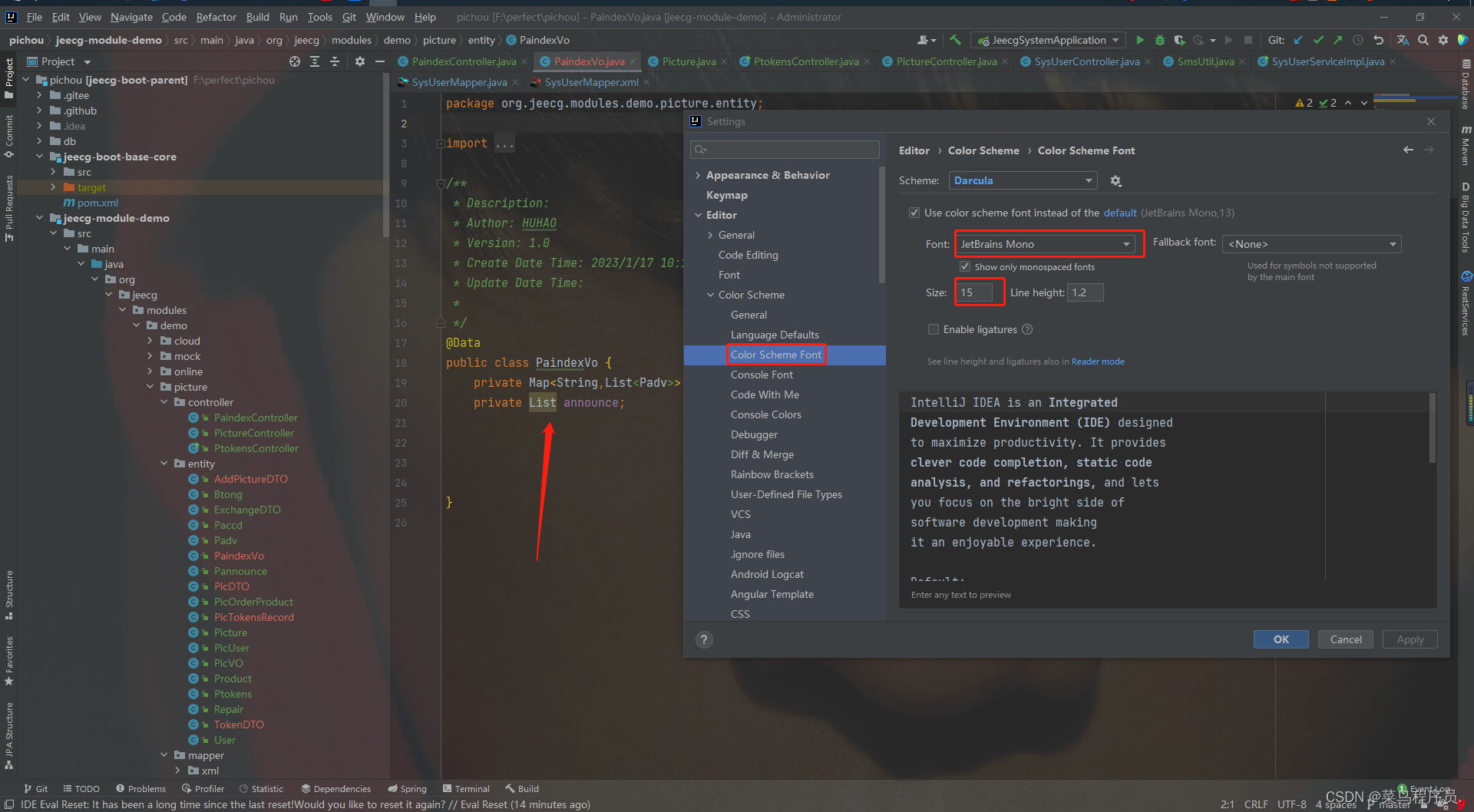Open the Tools menu
Screen dimensions: 1474x812
[x=319, y=17]
